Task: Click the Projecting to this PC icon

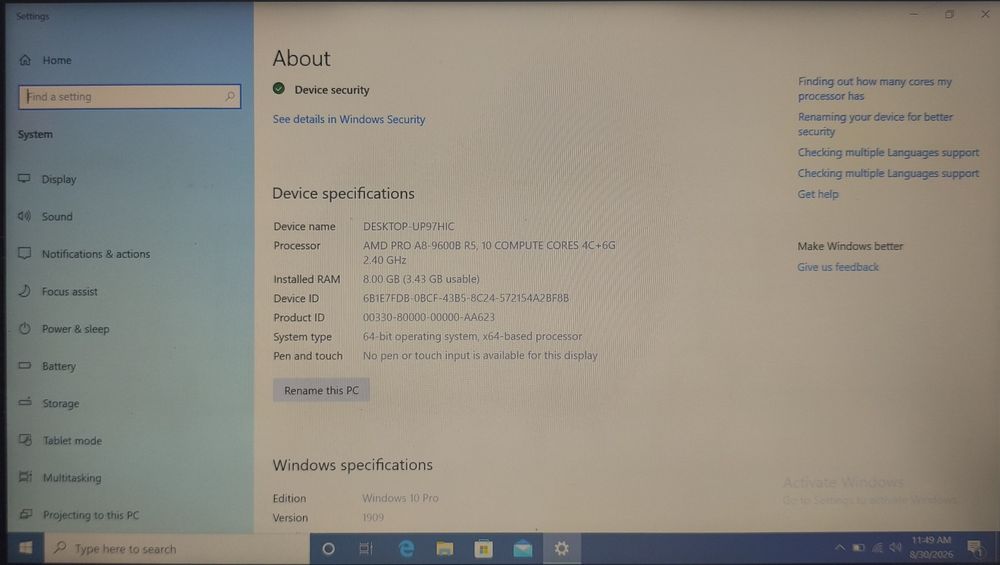Action: pos(26,514)
